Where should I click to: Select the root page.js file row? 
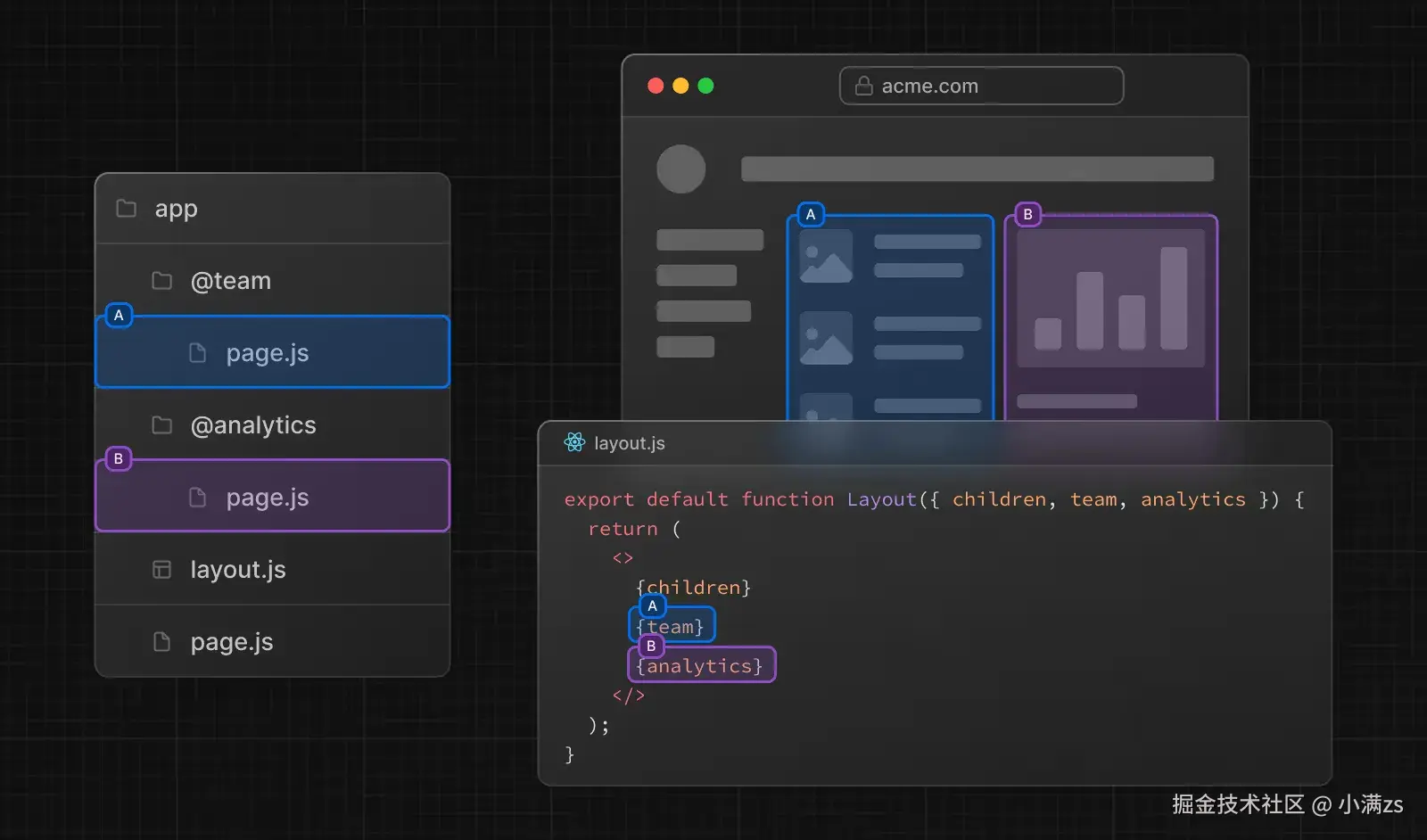point(273,642)
